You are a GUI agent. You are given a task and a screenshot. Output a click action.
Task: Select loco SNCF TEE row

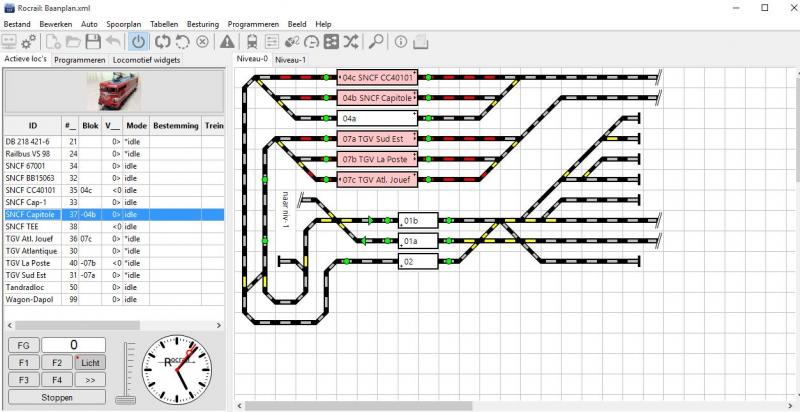pyautogui.click(x=114, y=226)
